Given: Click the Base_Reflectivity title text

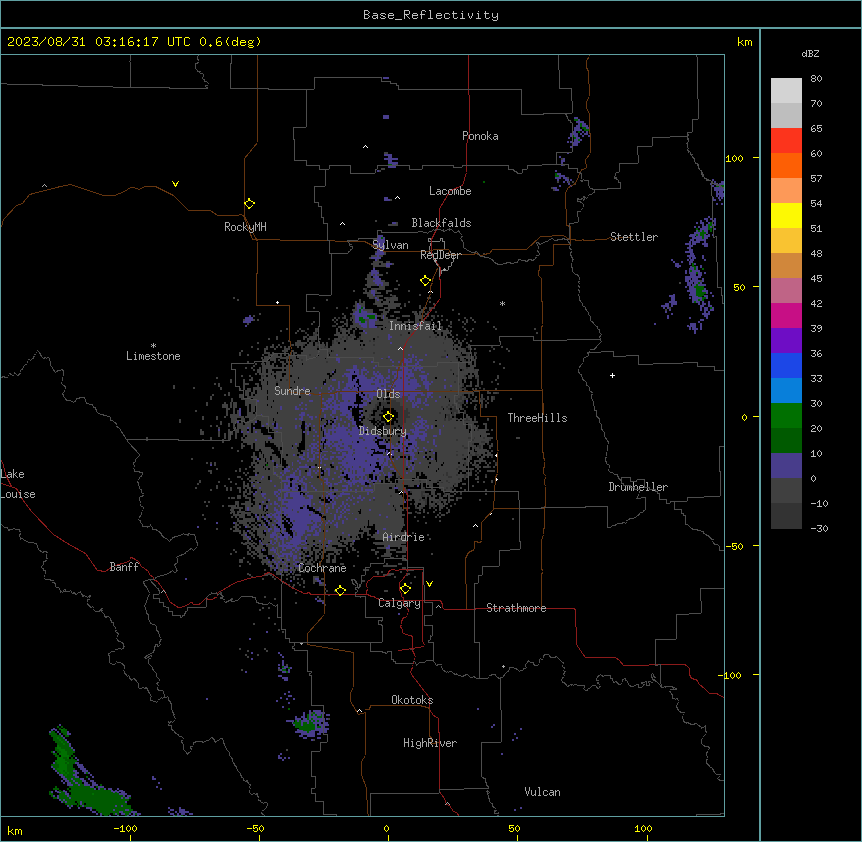Looking at the screenshot, I should pyautogui.click(x=431, y=15).
